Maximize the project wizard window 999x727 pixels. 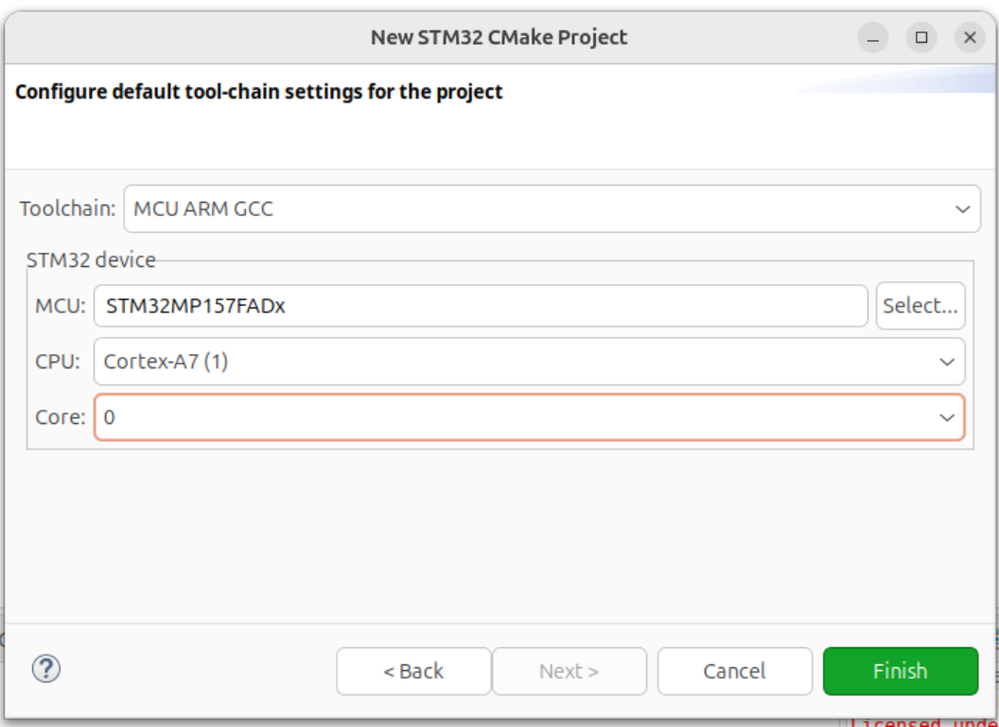coord(921,38)
